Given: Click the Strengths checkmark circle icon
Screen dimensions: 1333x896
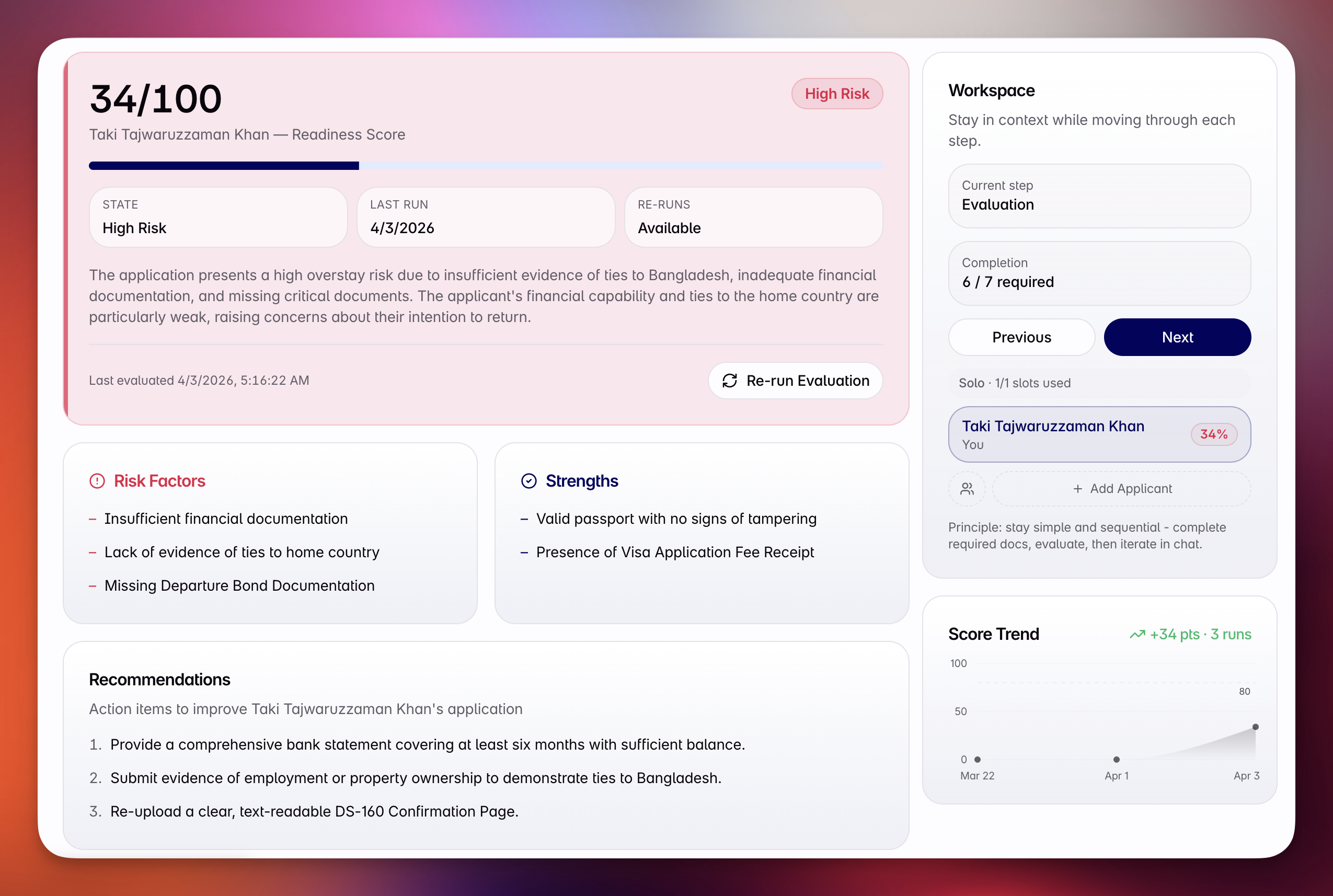Looking at the screenshot, I should 528,481.
